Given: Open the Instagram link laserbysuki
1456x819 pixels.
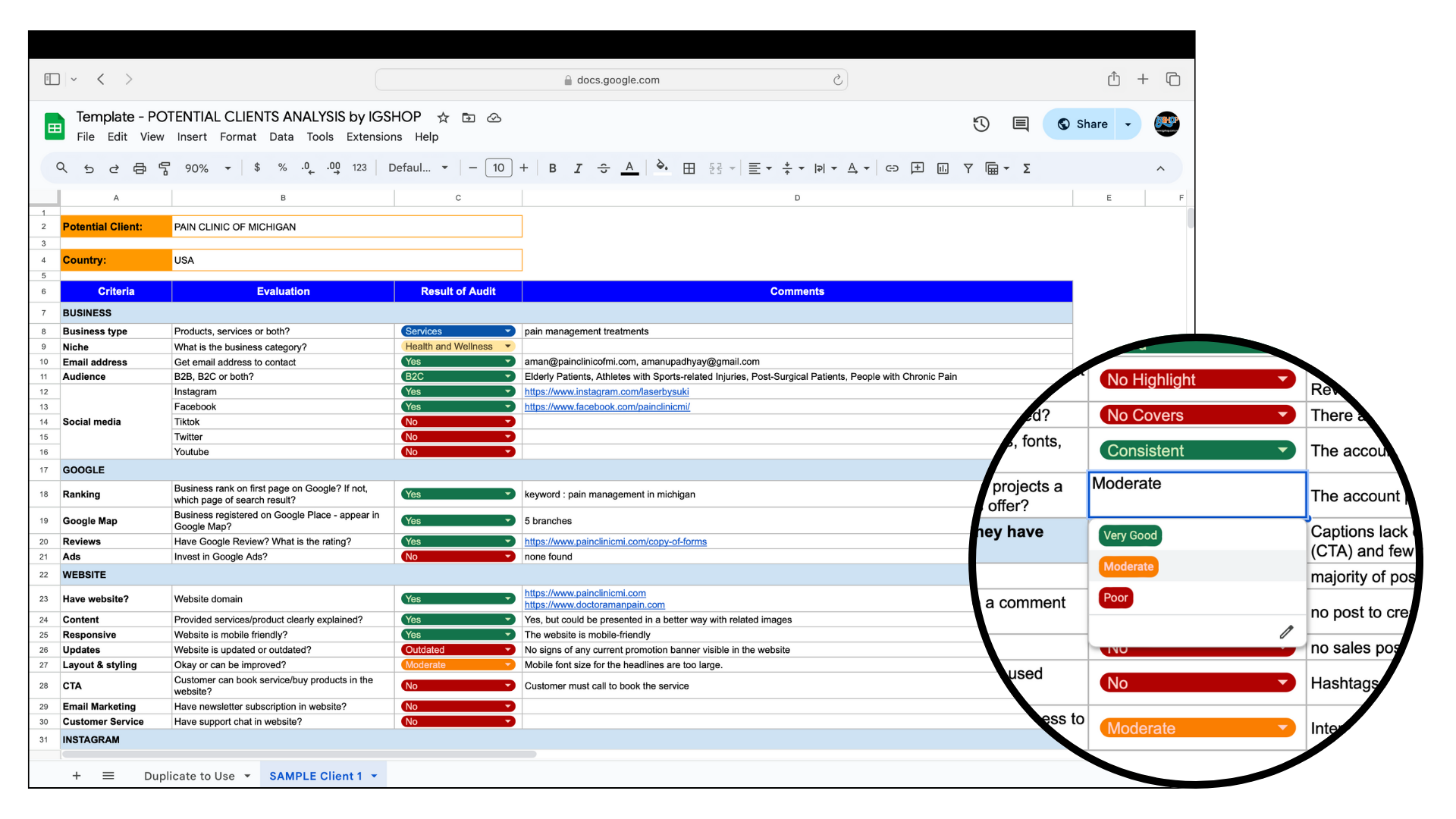Looking at the screenshot, I should coord(607,392).
